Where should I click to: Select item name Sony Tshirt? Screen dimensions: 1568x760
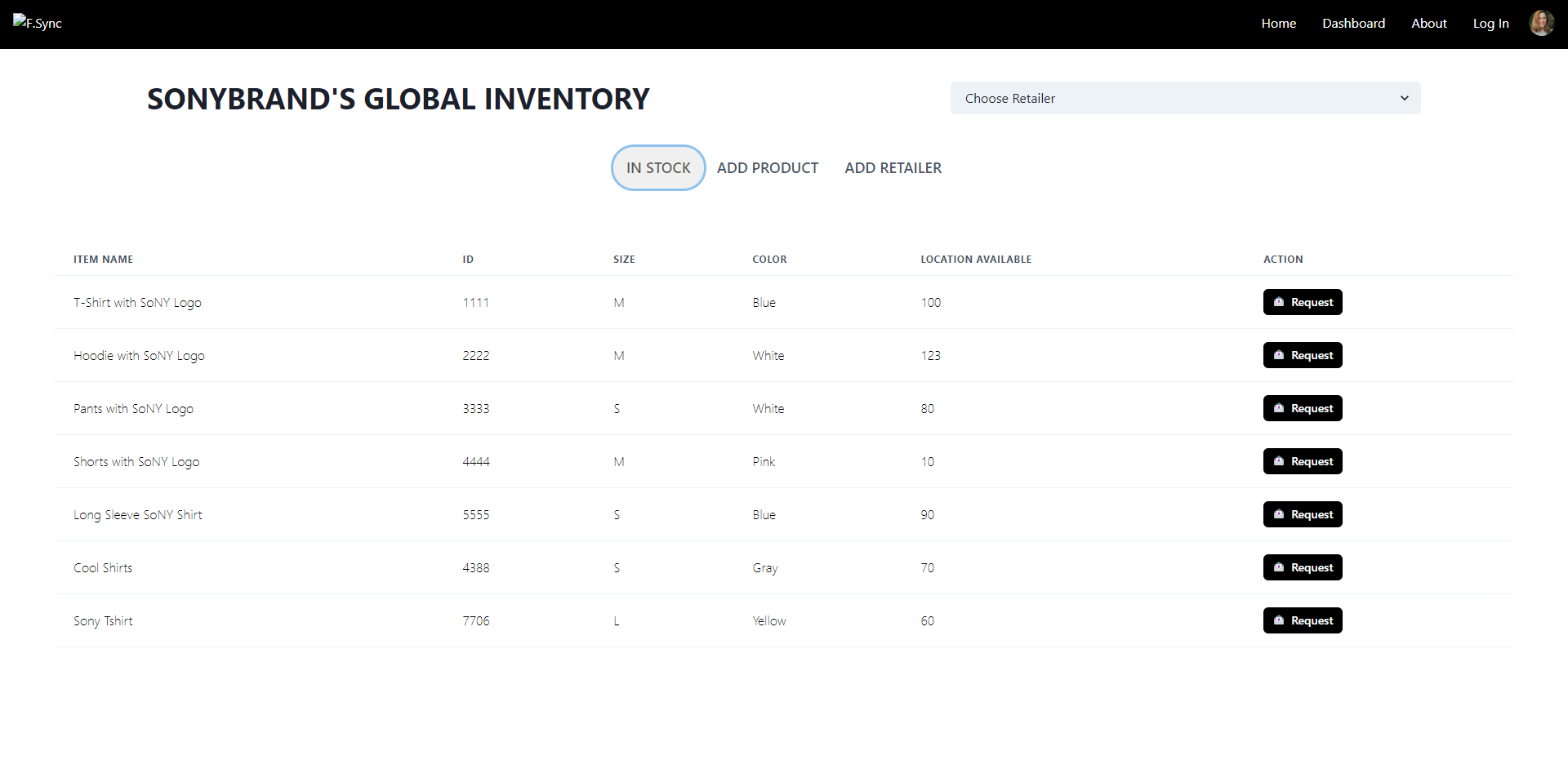tap(103, 620)
